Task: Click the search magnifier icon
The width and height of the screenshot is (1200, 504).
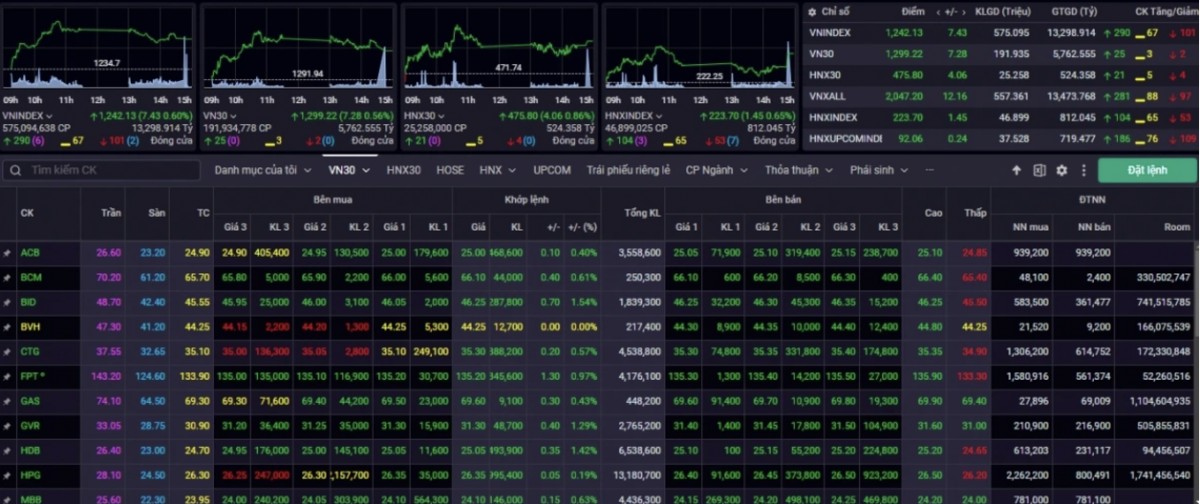Action: (16, 171)
